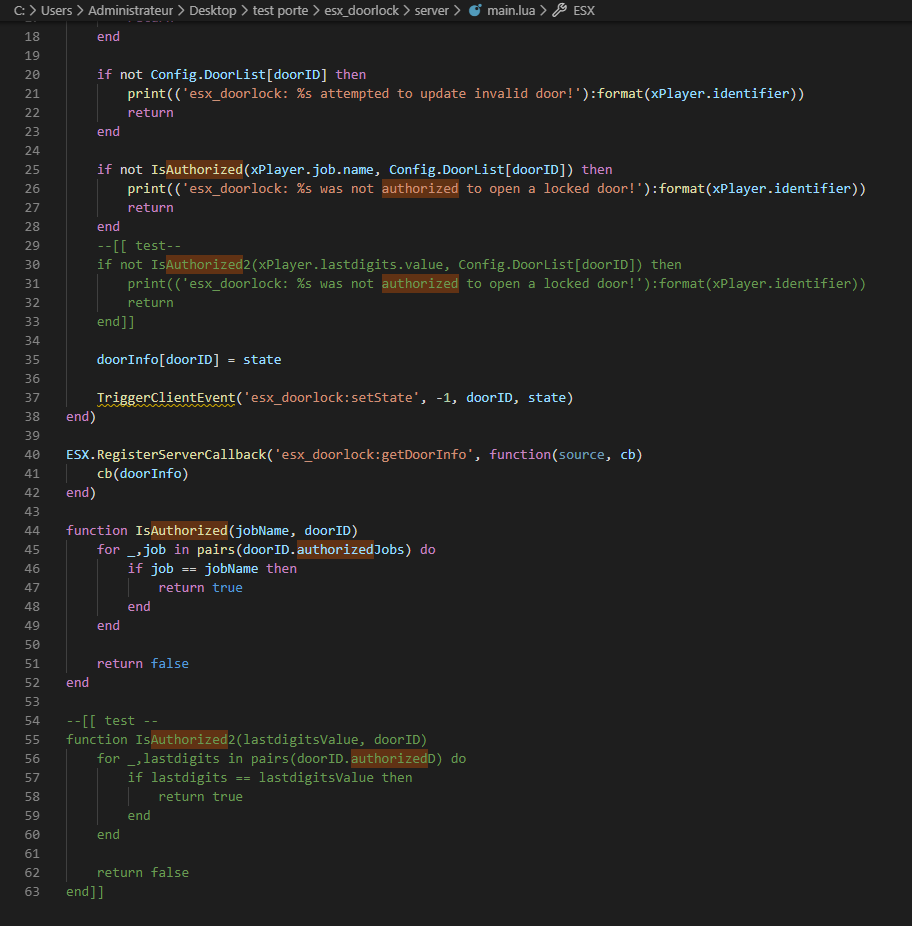Image resolution: width=912 pixels, height=926 pixels.
Task: Click 'ESX.RegisterServerCallback' on line 40
Action: tap(166, 455)
